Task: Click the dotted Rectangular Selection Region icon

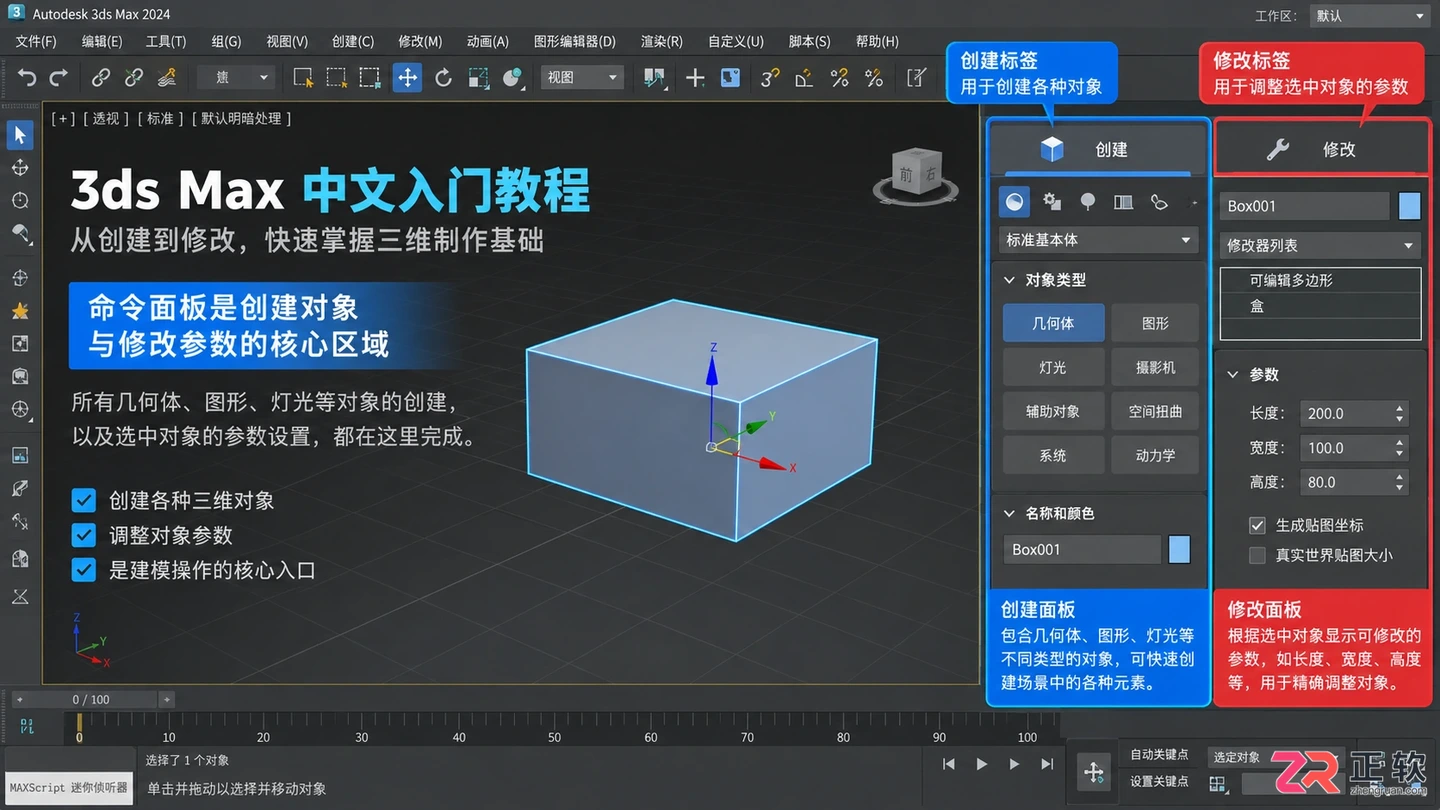Action: tap(336, 77)
